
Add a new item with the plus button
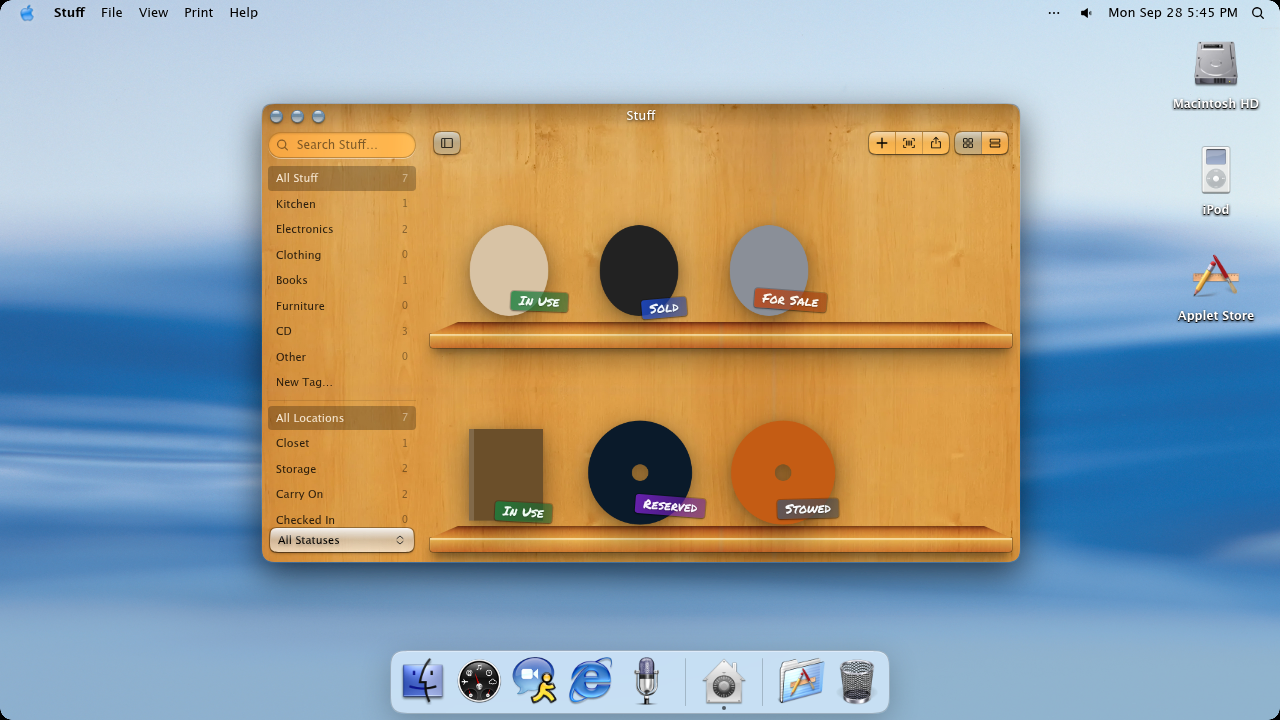[881, 143]
